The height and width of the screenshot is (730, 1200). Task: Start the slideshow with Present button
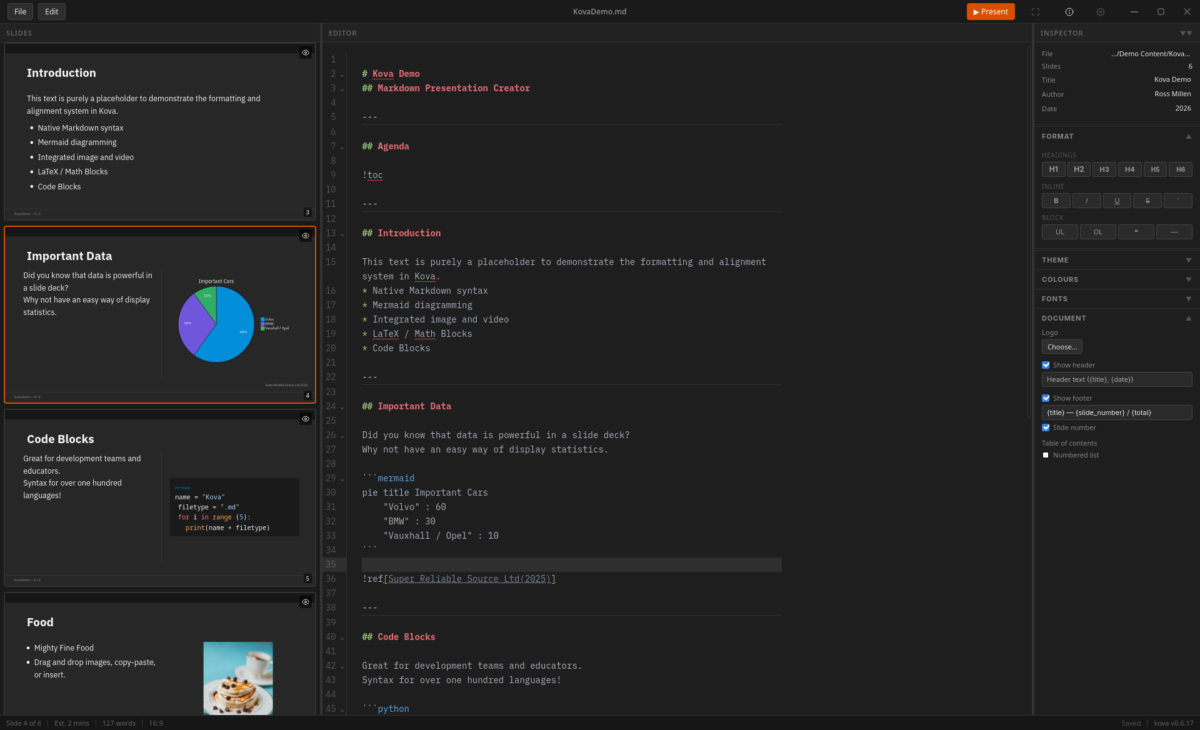(x=990, y=12)
